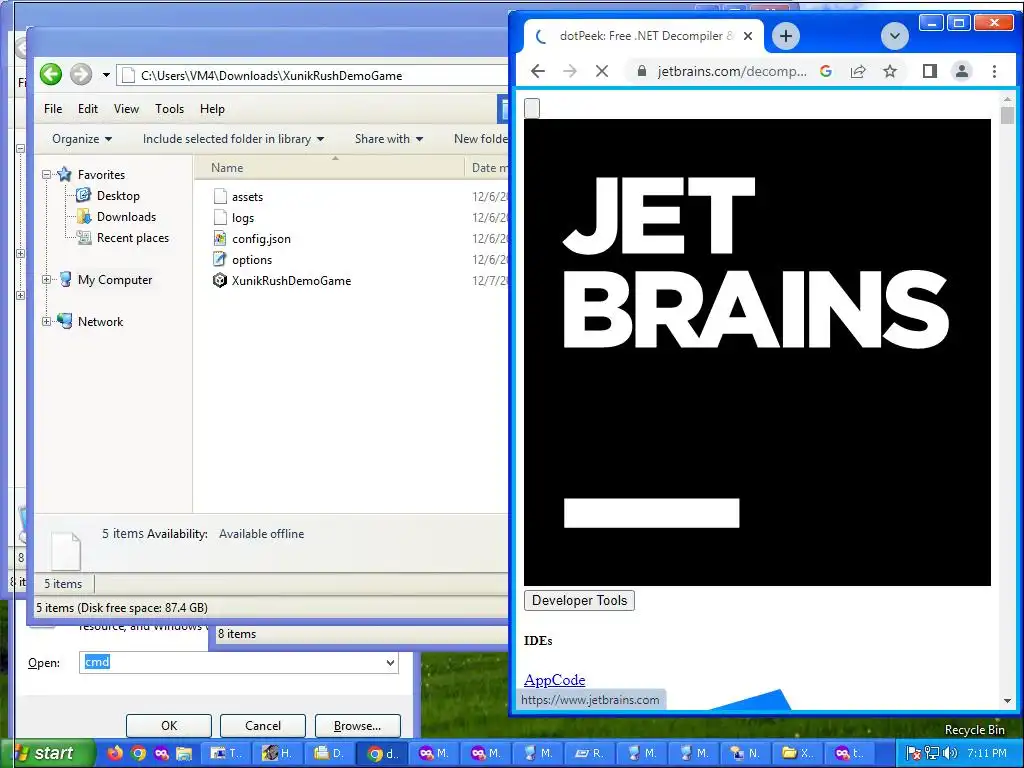Click Browse... in the Run dialog
The height and width of the screenshot is (768, 1024).
coord(357,726)
